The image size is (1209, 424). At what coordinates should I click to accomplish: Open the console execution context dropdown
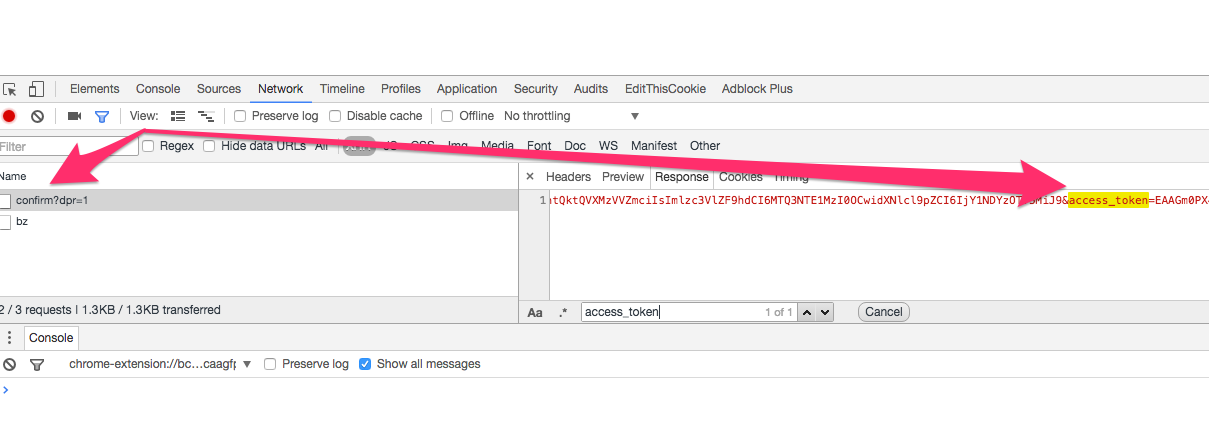(x=160, y=364)
